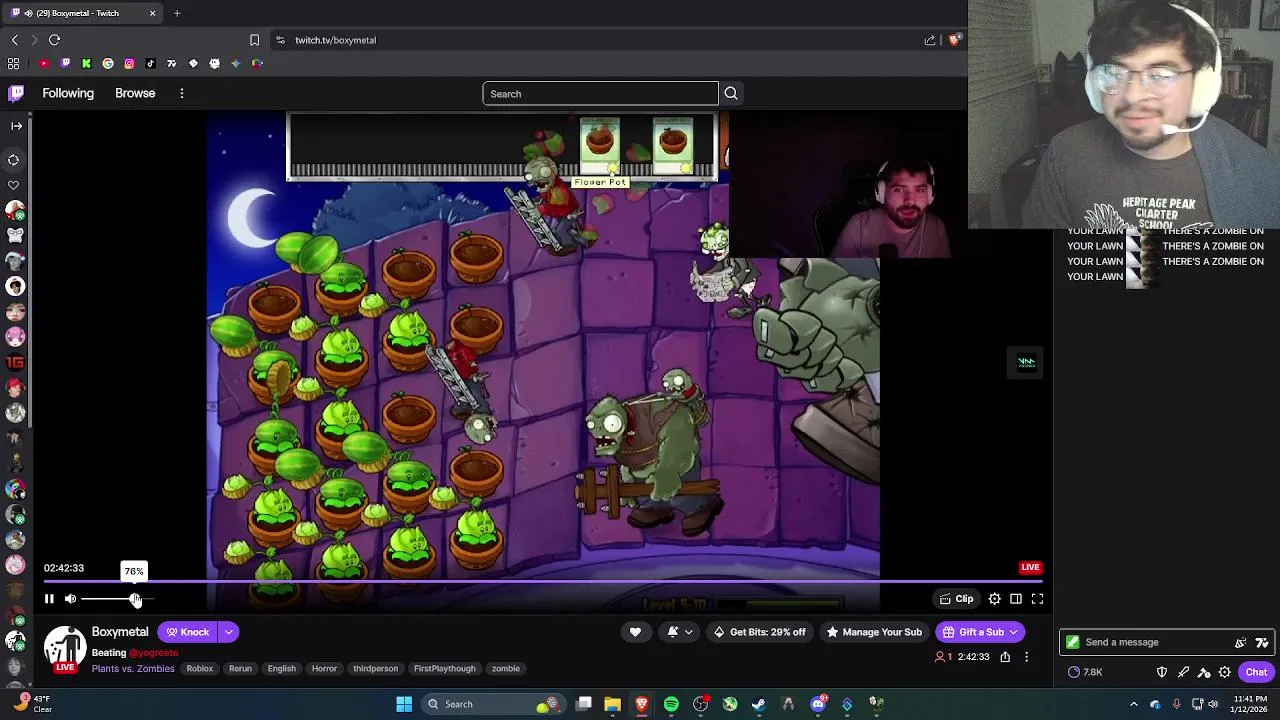The width and height of the screenshot is (1280, 720).
Task: Expand the followed channels sidebar arrow
Action: pos(16,126)
